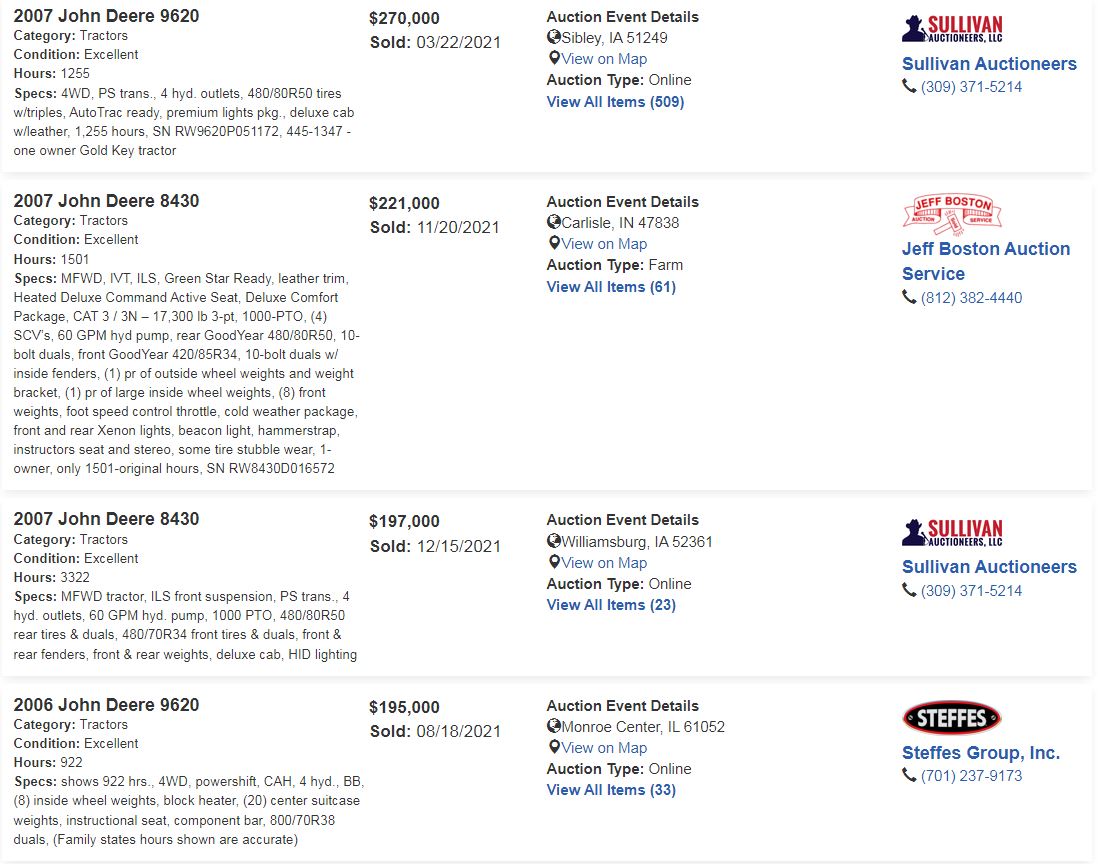This screenshot has height=864, width=1098.
Task: Click the phone icon next to (701) 237-9173
Action: pyautogui.click(x=909, y=775)
